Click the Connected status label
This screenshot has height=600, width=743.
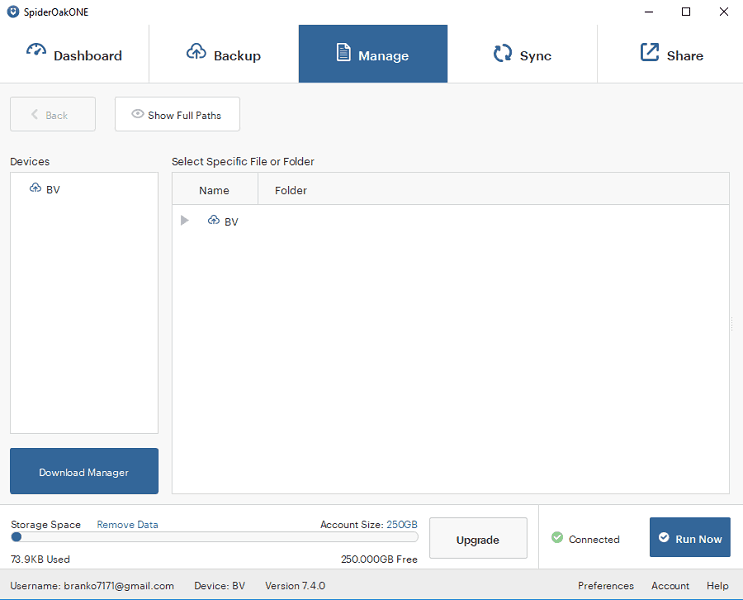coord(594,539)
